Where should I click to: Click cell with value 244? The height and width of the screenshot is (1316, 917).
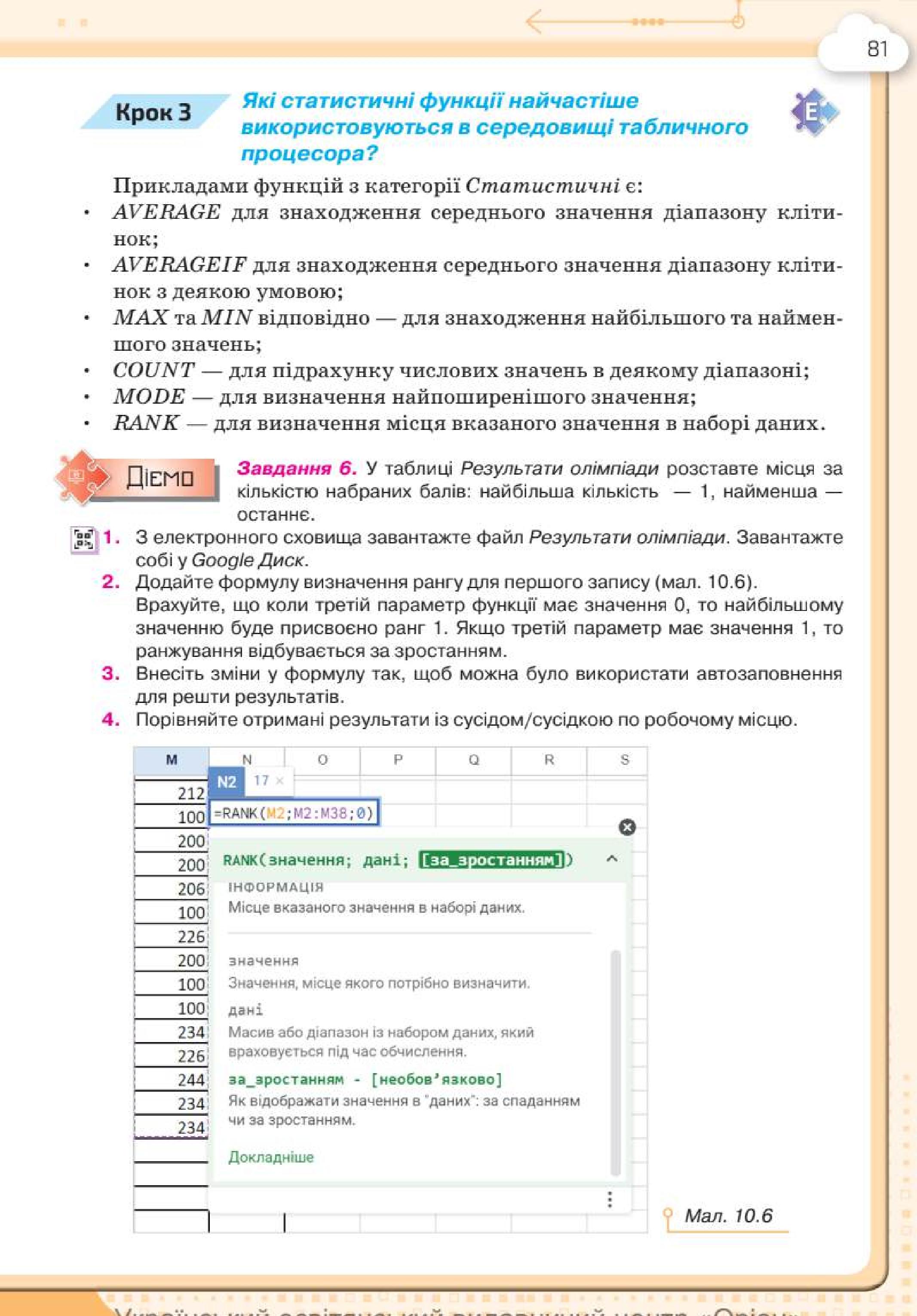pyautogui.click(x=172, y=1079)
